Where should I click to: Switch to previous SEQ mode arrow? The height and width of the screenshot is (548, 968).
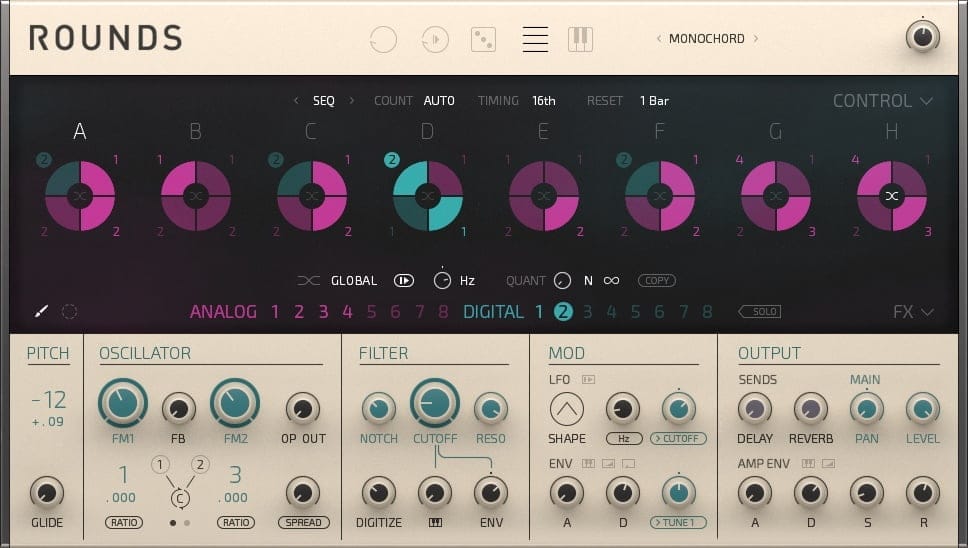(x=296, y=101)
